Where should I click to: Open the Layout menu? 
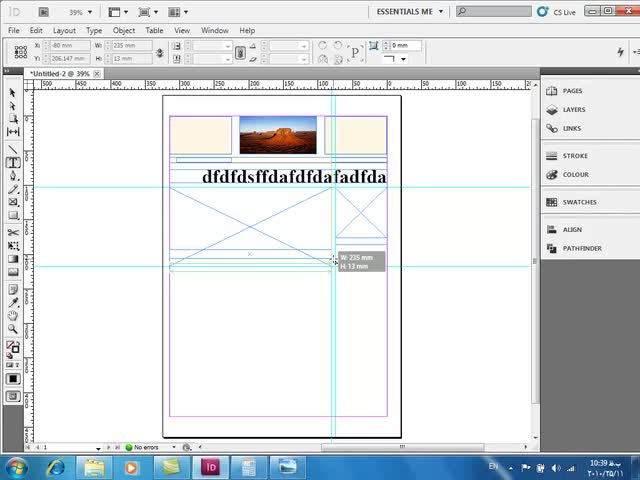coord(64,30)
